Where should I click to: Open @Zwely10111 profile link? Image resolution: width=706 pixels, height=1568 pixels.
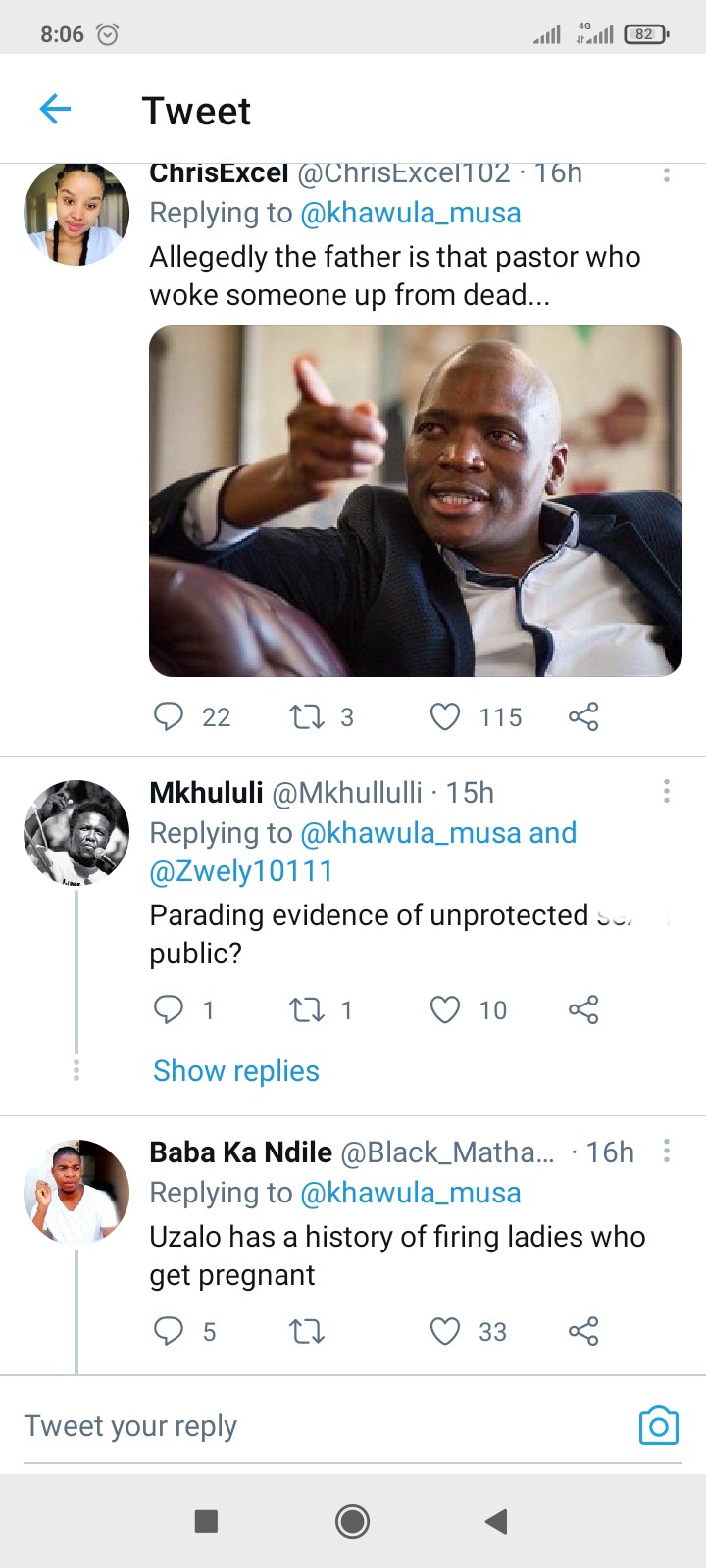tap(241, 870)
